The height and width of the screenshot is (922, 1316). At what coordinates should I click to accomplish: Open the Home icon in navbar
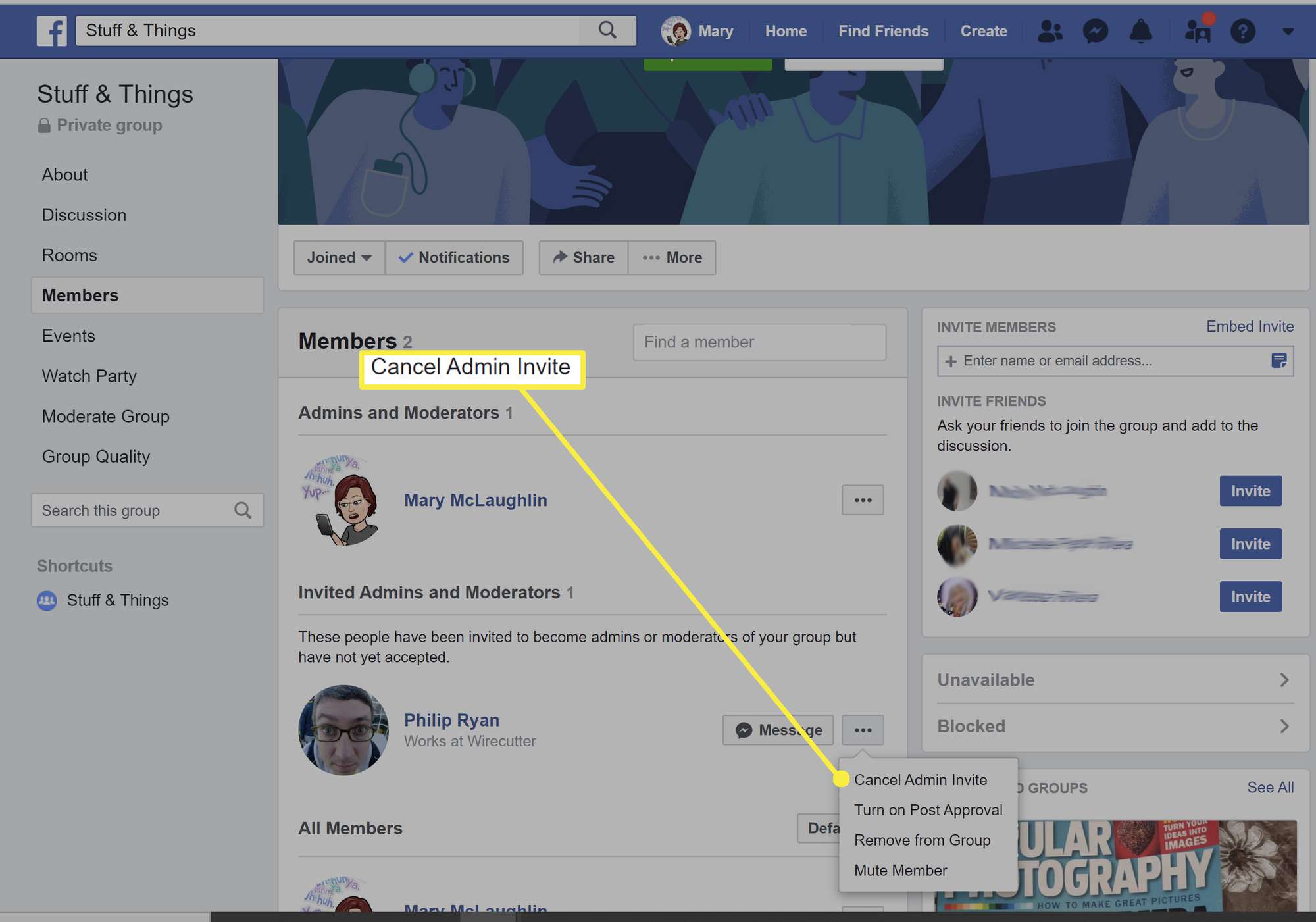coord(785,30)
